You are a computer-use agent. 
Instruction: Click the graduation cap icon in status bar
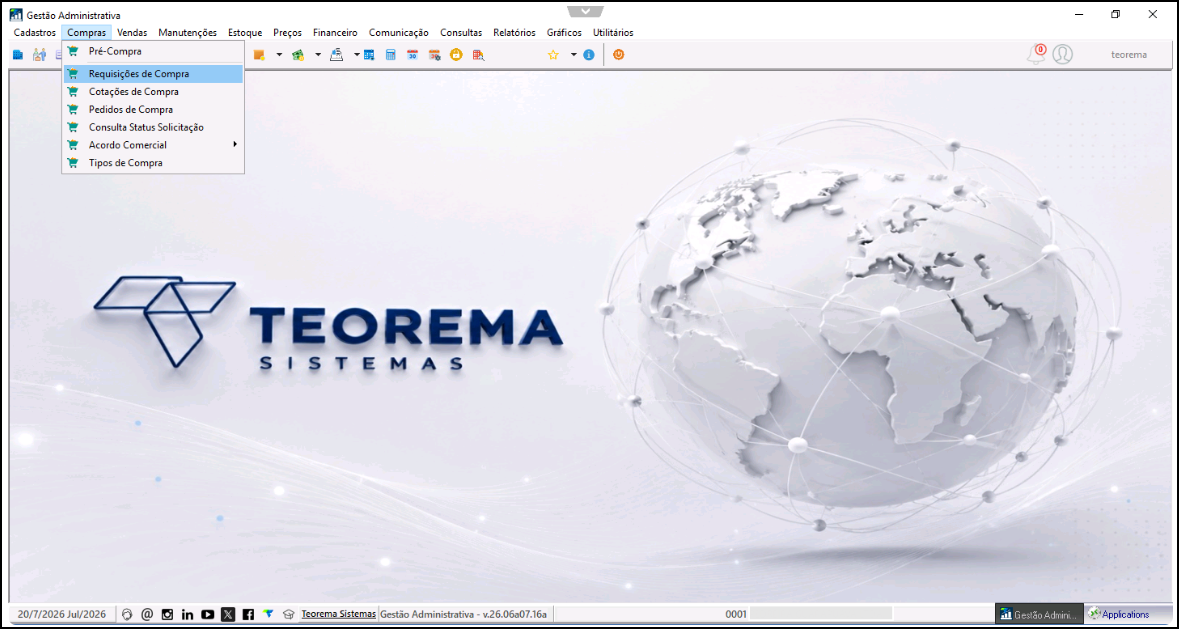coord(289,614)
